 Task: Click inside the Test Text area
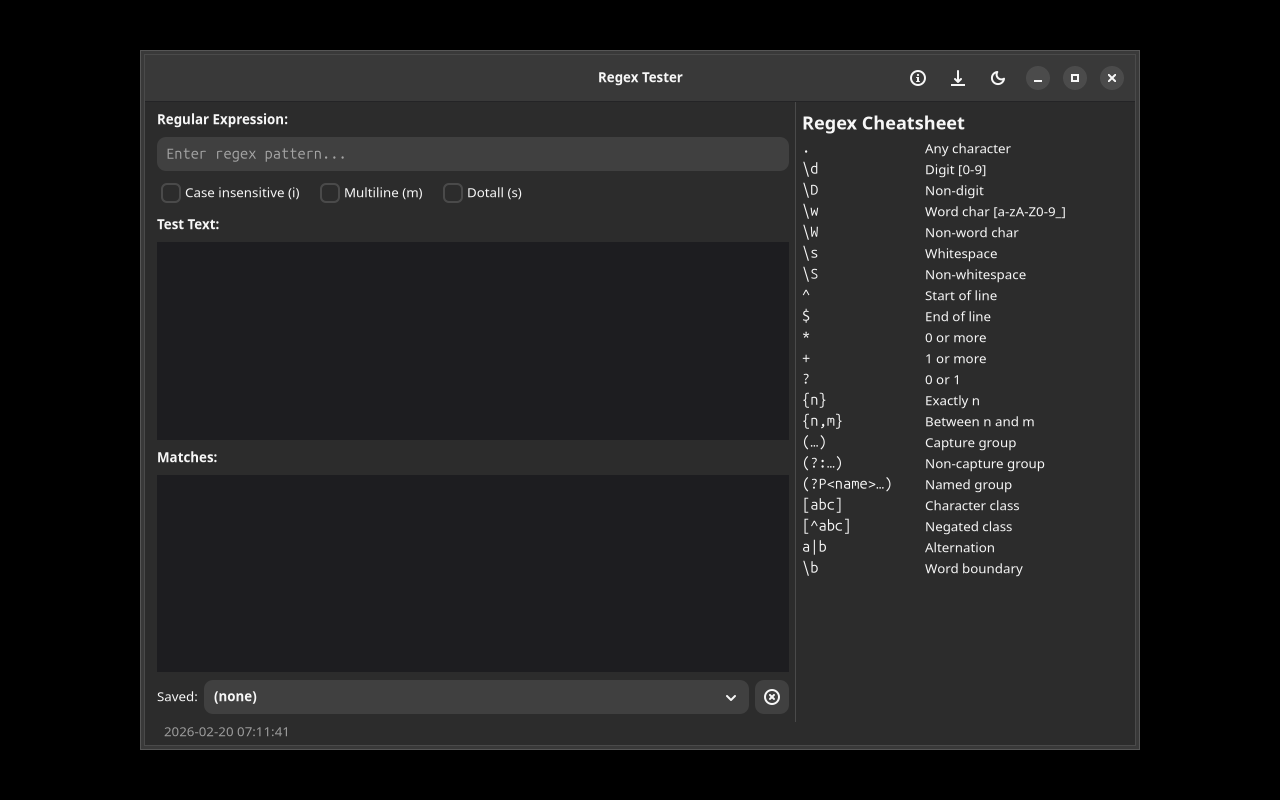coord(473,341)
